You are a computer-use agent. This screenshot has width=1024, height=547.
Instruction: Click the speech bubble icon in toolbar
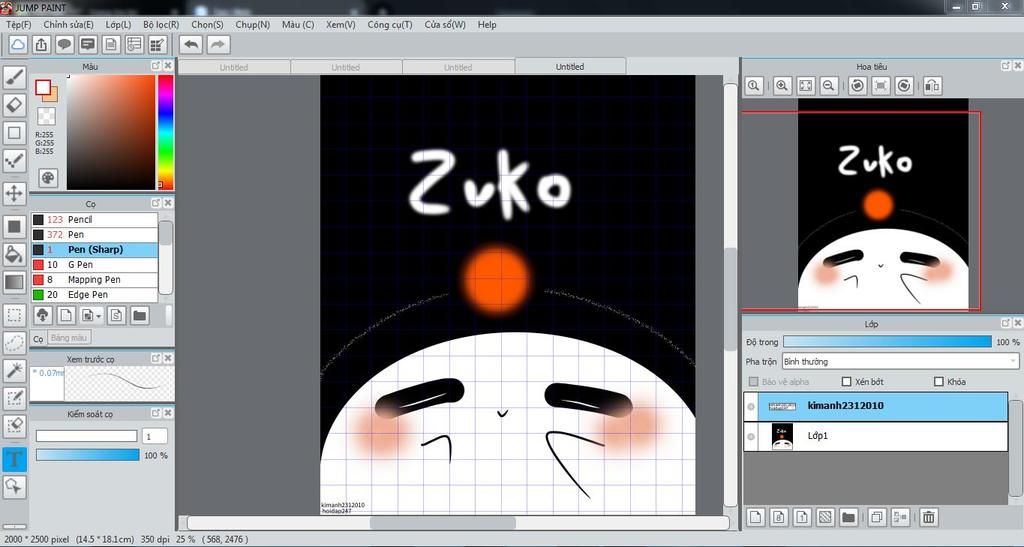[64, 44]
